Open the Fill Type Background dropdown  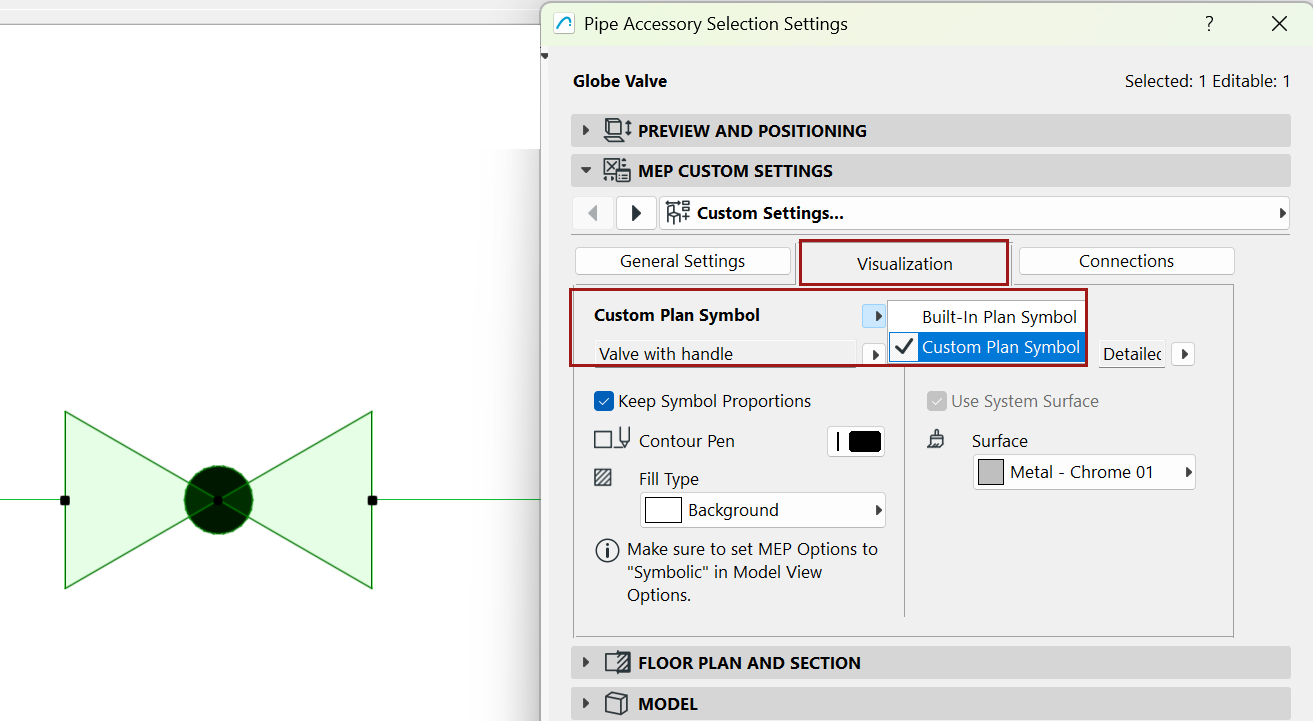[763, 510]
